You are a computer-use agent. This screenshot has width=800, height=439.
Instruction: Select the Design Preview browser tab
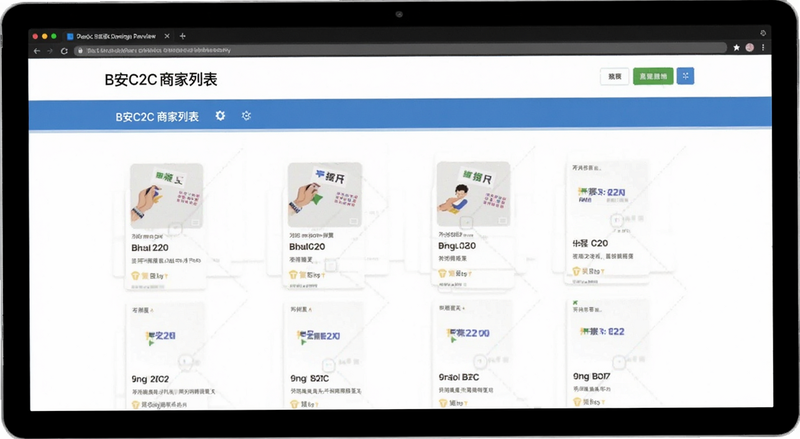(x=118, y=36)
